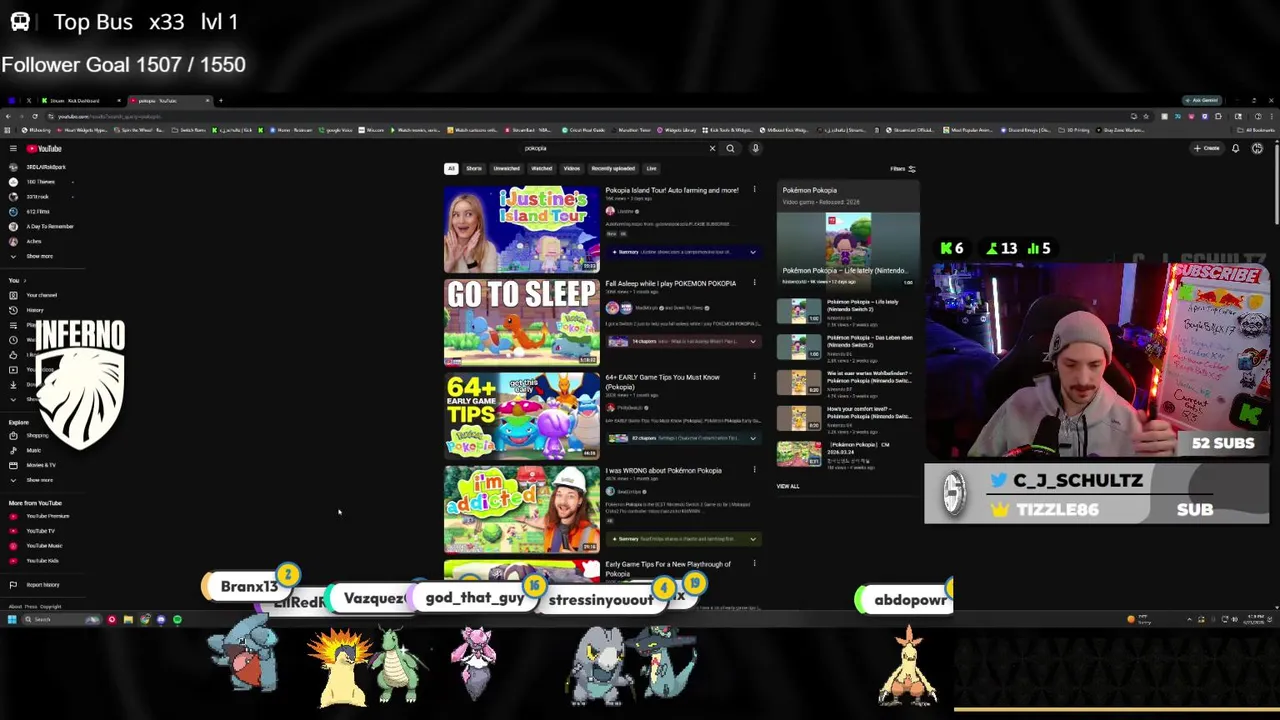Open the search Filters dropdown
Image resolution: width=1280 pixels, height=720 pixels.
point(902,169)
